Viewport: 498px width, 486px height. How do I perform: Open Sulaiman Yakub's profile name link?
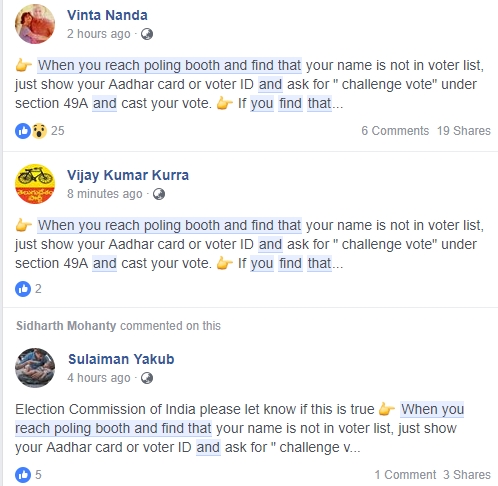tap(121, 359)
